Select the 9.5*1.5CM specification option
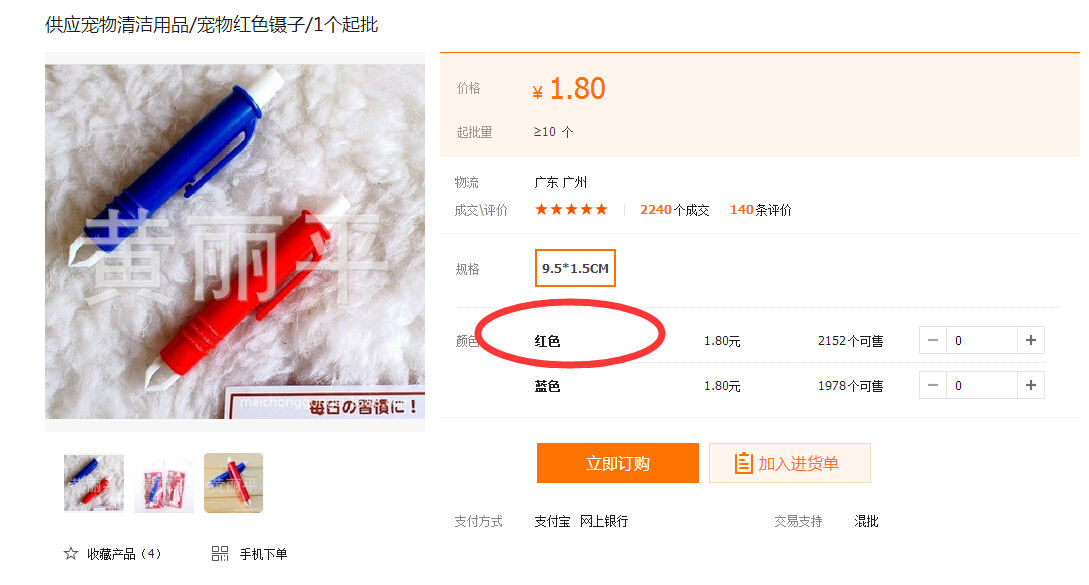The height and width of the screenshot is (585, 1089). coord(575,268)
